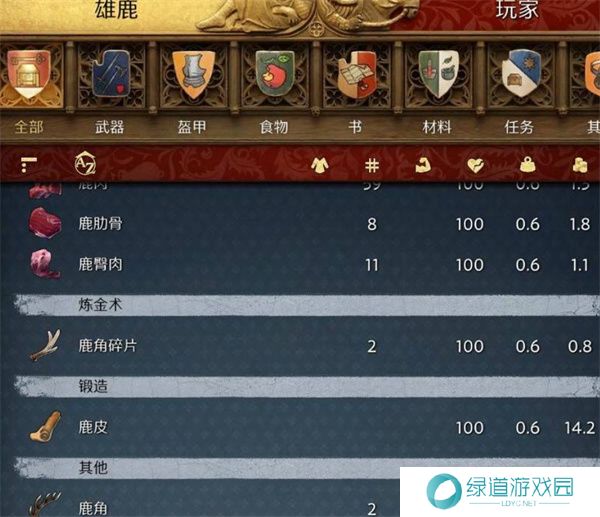This screenshot has width=600, height=517.
Task: Collapse the 炼金术 category header
Action: (x=307, y=305)
